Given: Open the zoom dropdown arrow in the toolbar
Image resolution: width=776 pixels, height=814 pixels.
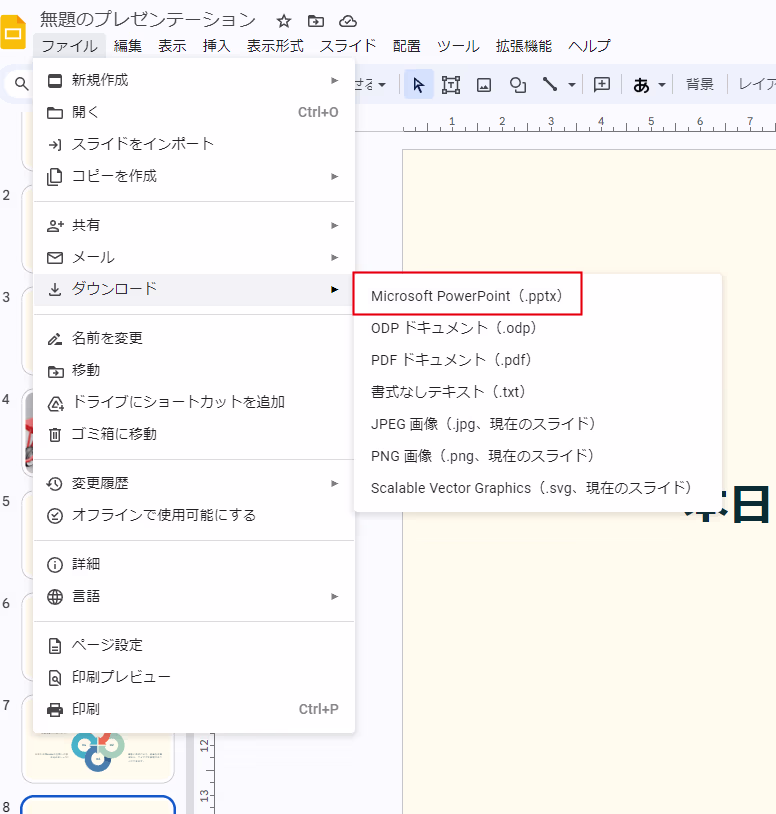Looking at the screenshot, I should coord(382,85).
